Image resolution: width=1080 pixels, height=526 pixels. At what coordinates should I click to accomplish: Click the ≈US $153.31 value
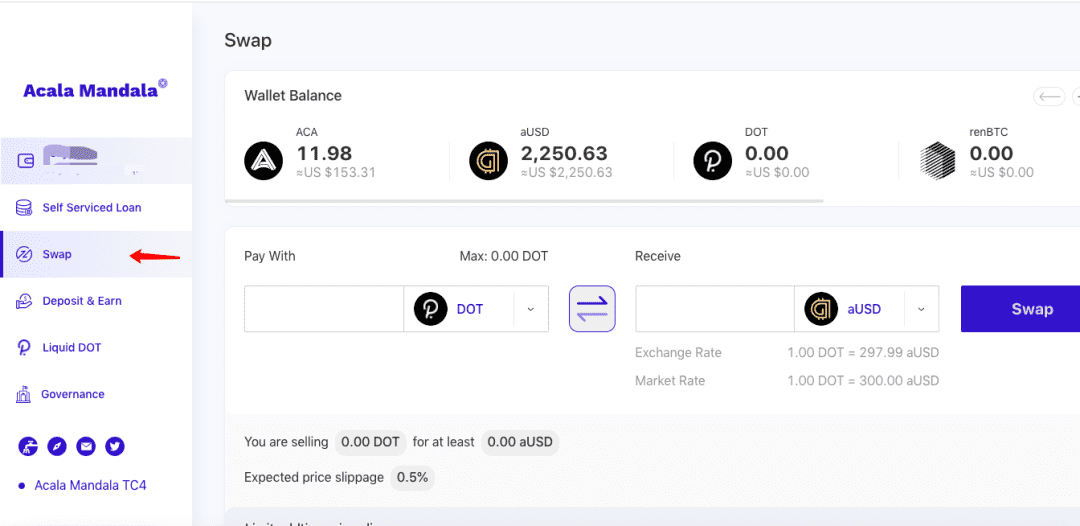pos(336,173)
